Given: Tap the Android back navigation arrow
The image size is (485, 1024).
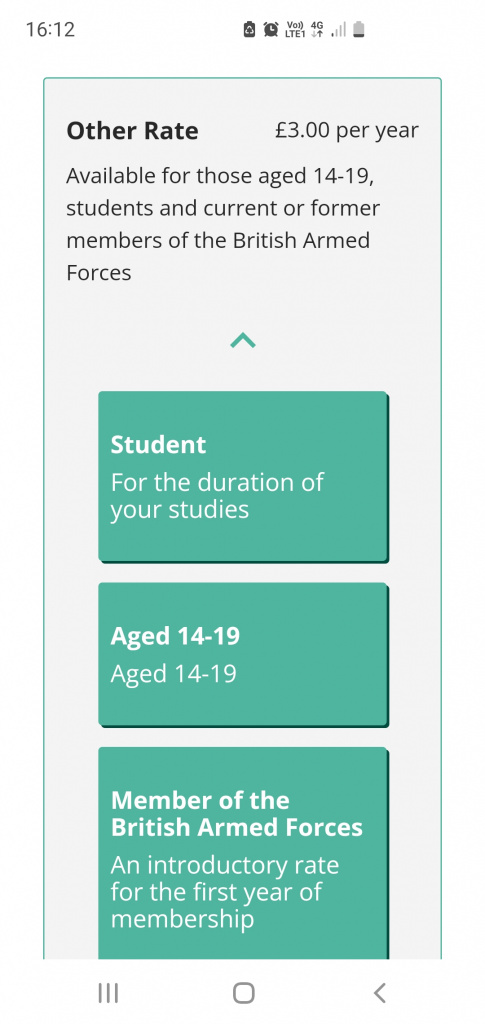Looking at the screenshot, I should (379, 993).
